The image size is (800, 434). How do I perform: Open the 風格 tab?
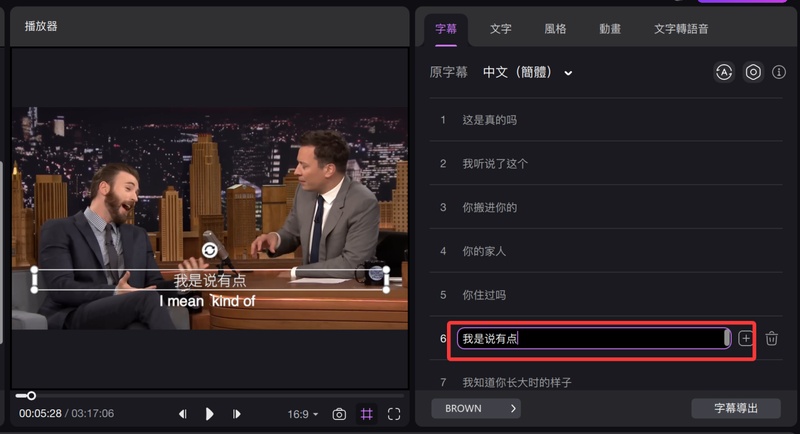[x=555, y=29]
